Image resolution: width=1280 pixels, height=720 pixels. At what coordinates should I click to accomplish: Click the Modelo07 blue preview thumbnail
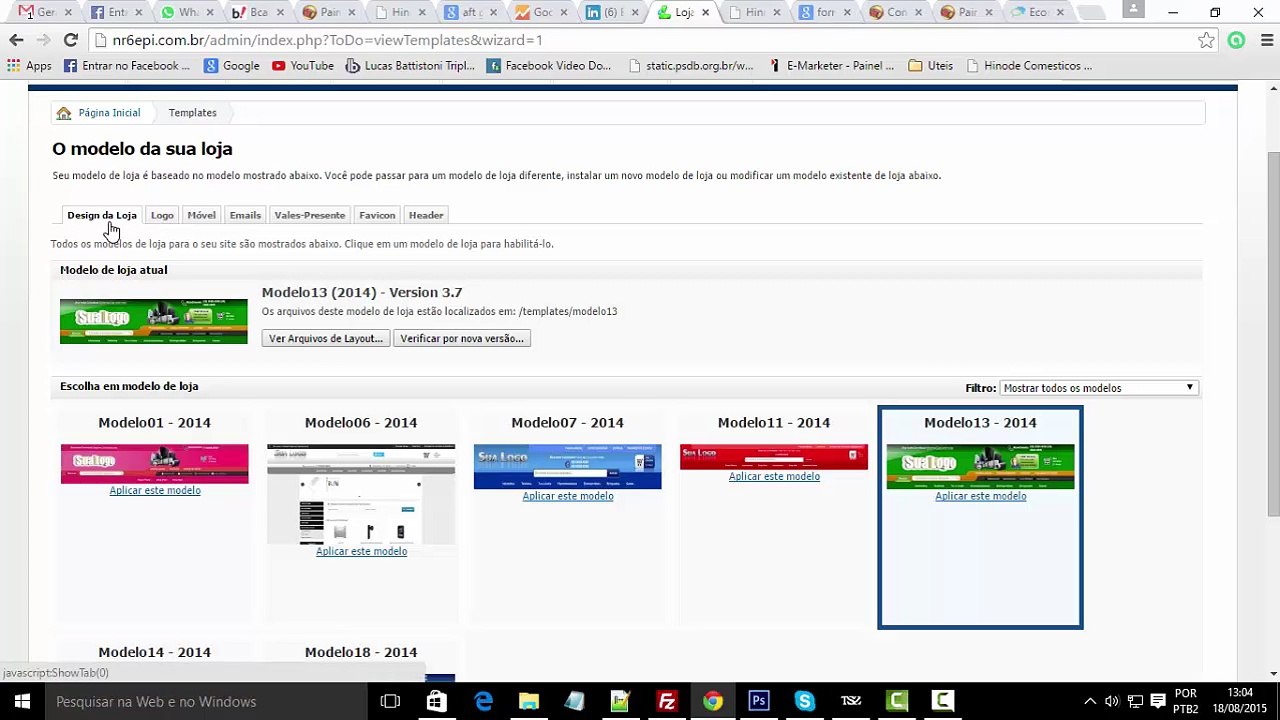[568, 467]
